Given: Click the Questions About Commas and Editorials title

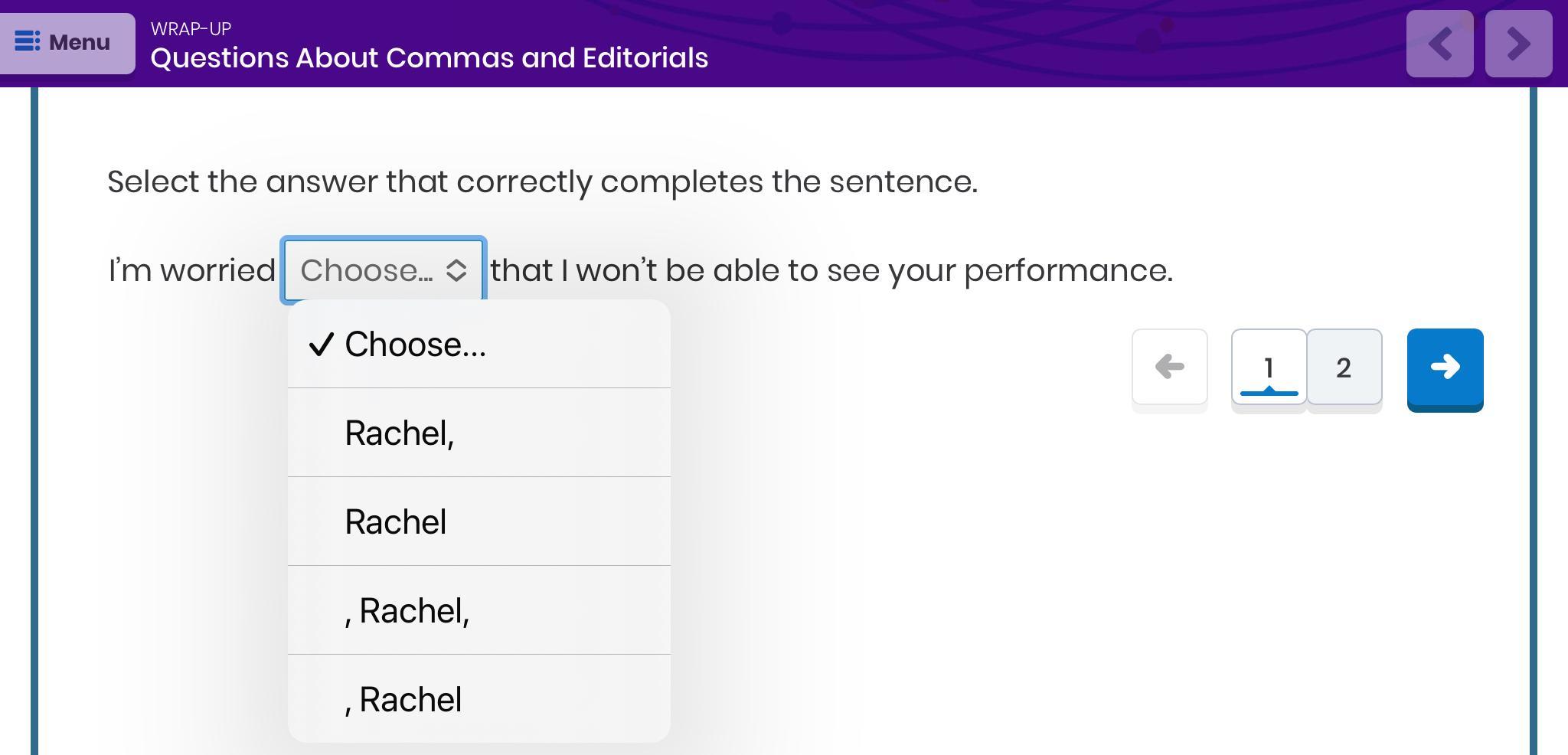Looking at the screenshot, I should coord(430,58).
